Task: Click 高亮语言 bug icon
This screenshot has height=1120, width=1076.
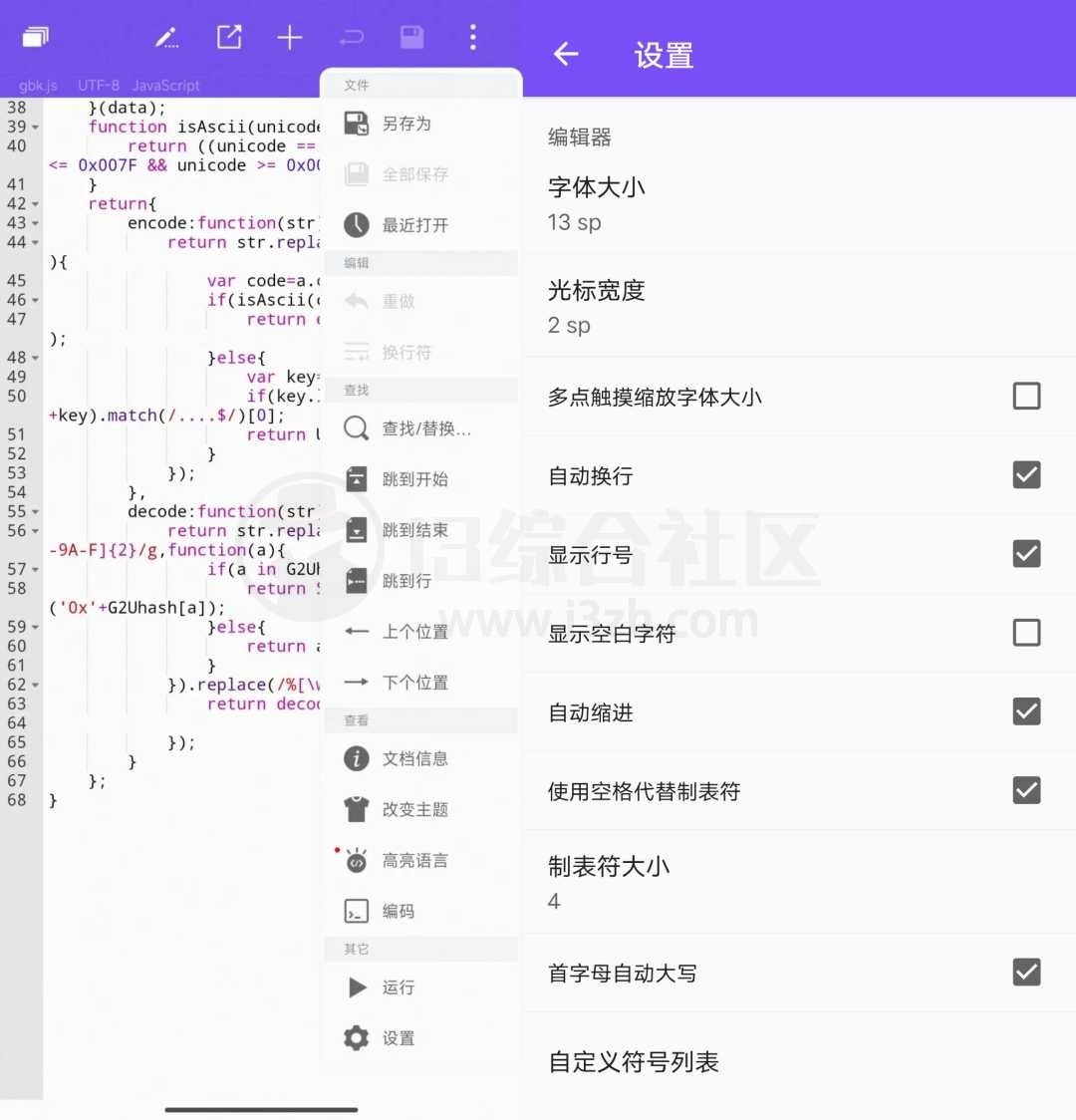Action: click(357, 861)
